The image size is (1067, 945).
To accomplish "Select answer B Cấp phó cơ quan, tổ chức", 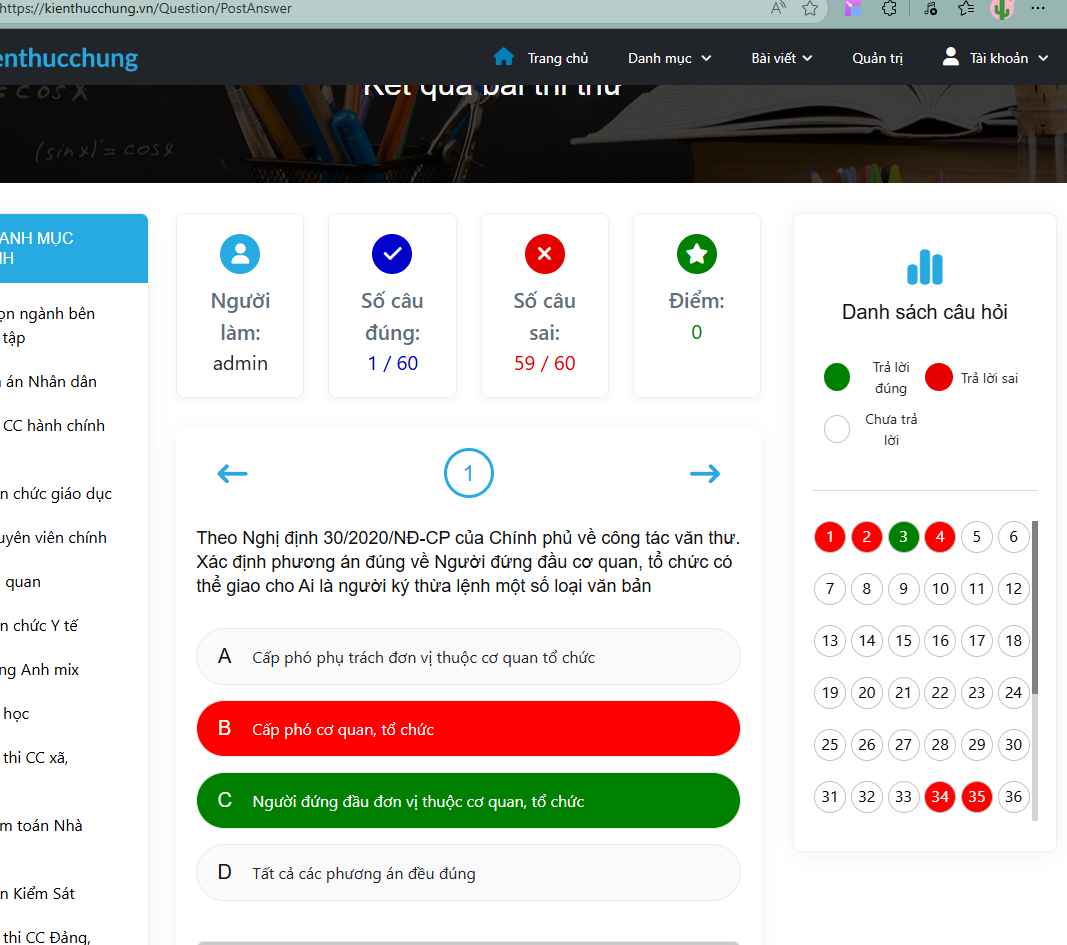I will click(468, 729).
